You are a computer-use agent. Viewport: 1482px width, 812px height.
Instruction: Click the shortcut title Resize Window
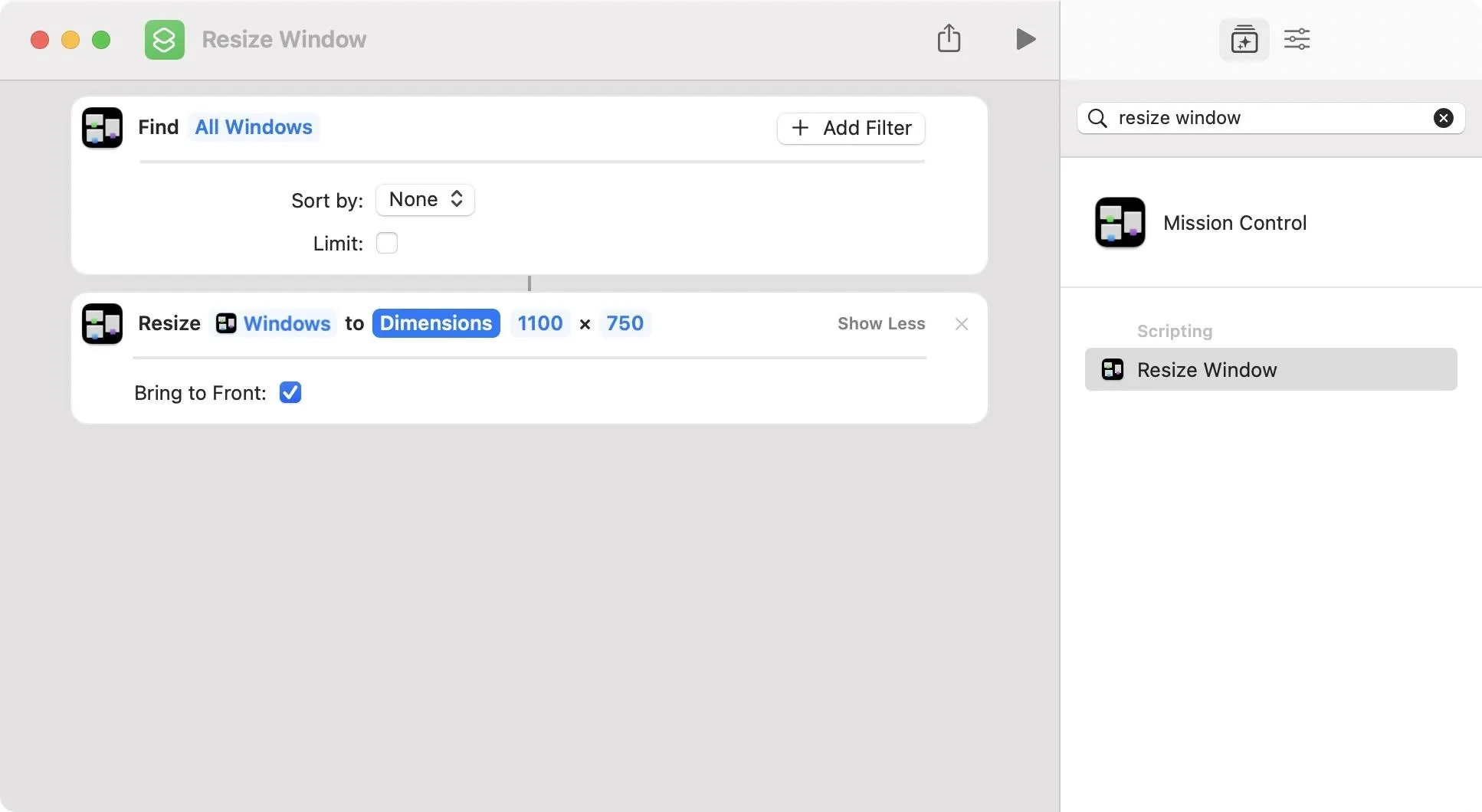(x=284, y=39)
